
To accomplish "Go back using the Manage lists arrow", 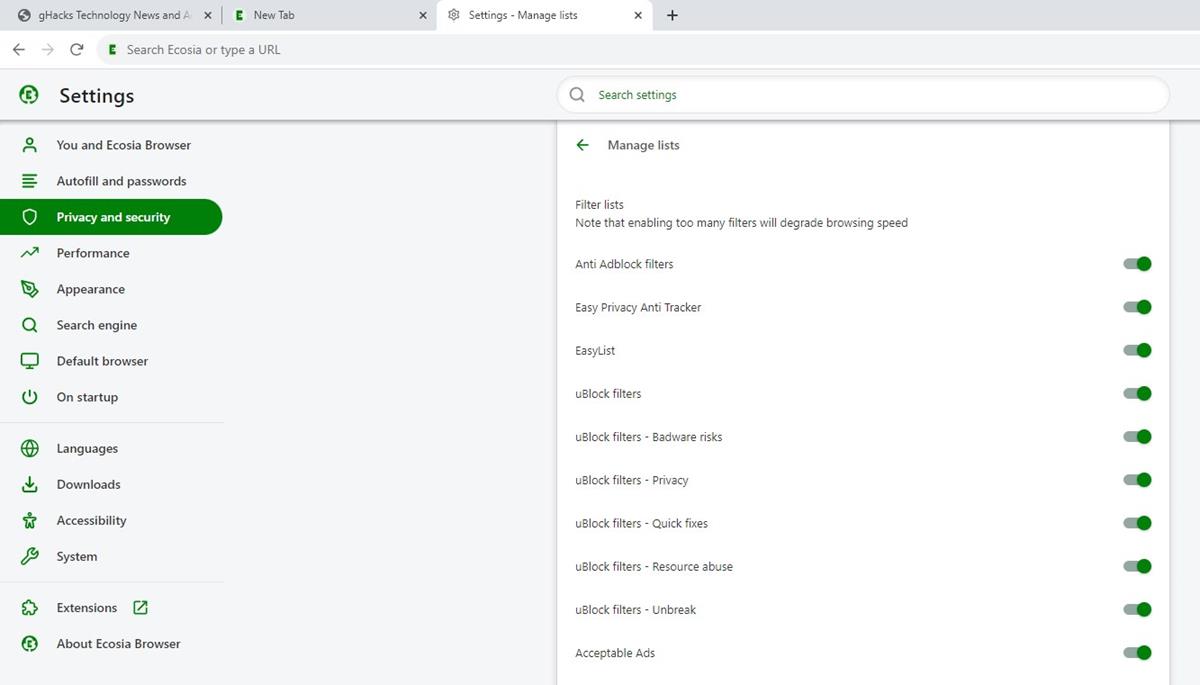I will coord(582,144).
